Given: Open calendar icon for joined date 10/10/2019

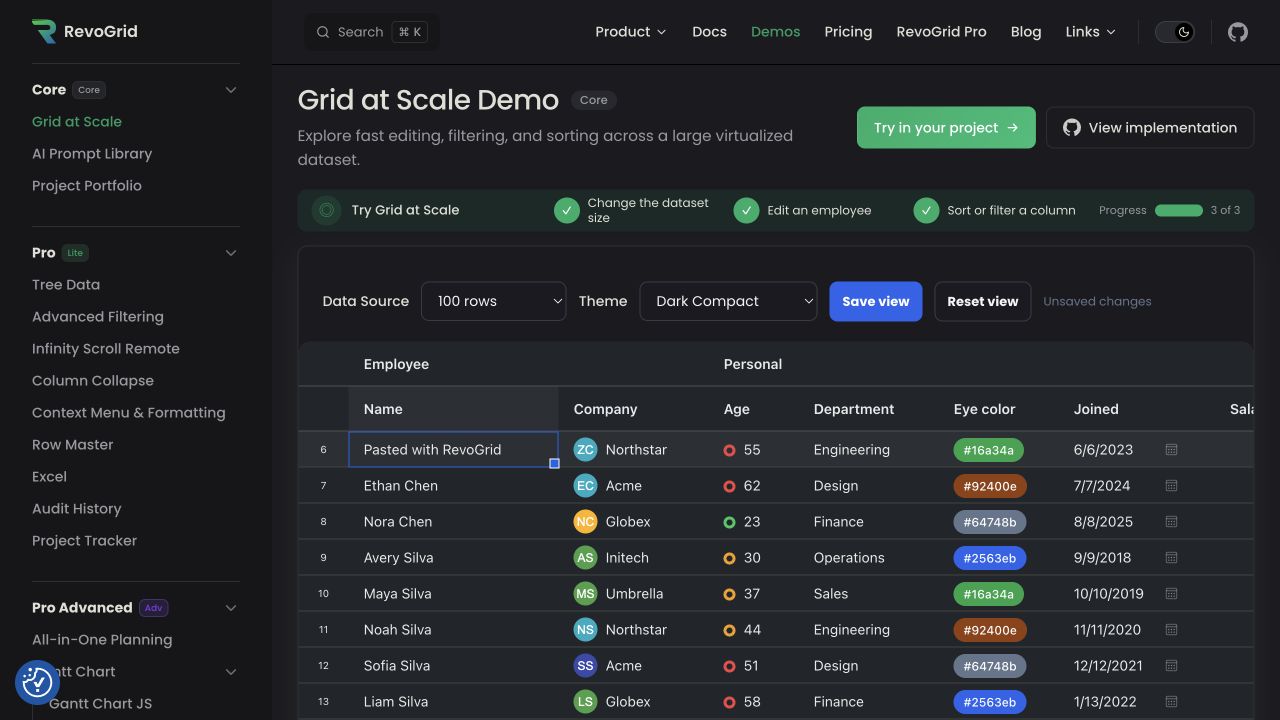Looking at the screenshot, I should (1171, 594).
